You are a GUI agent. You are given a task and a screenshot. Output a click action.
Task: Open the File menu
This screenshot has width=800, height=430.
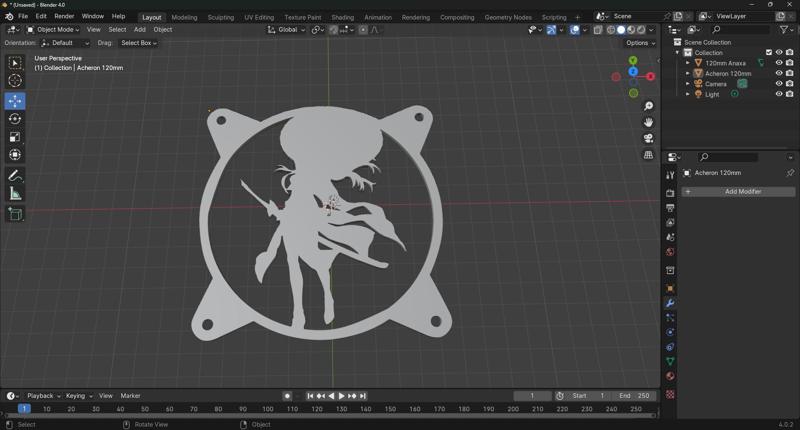point(23,16)
